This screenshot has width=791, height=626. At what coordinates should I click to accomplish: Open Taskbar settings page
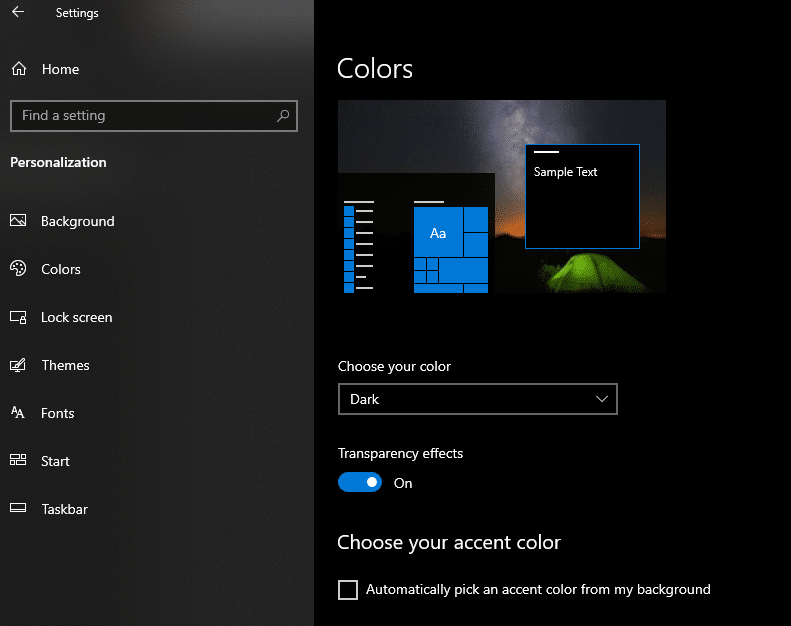(65, 509)
